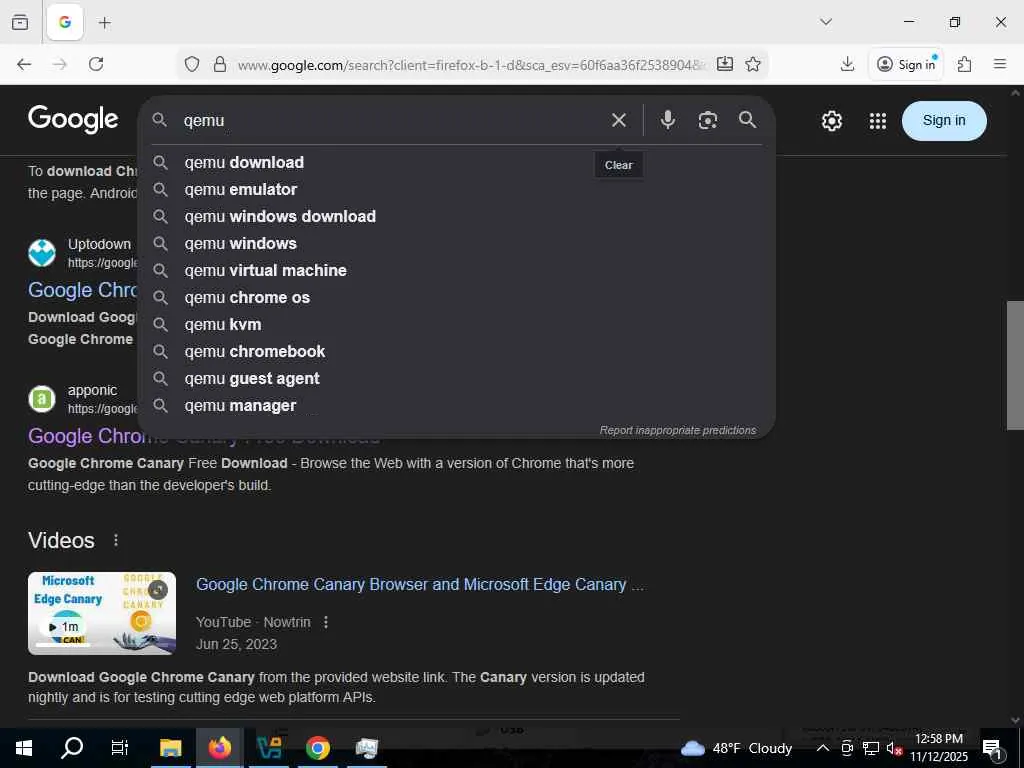Bookmark this page with the star

coord(753,64)
